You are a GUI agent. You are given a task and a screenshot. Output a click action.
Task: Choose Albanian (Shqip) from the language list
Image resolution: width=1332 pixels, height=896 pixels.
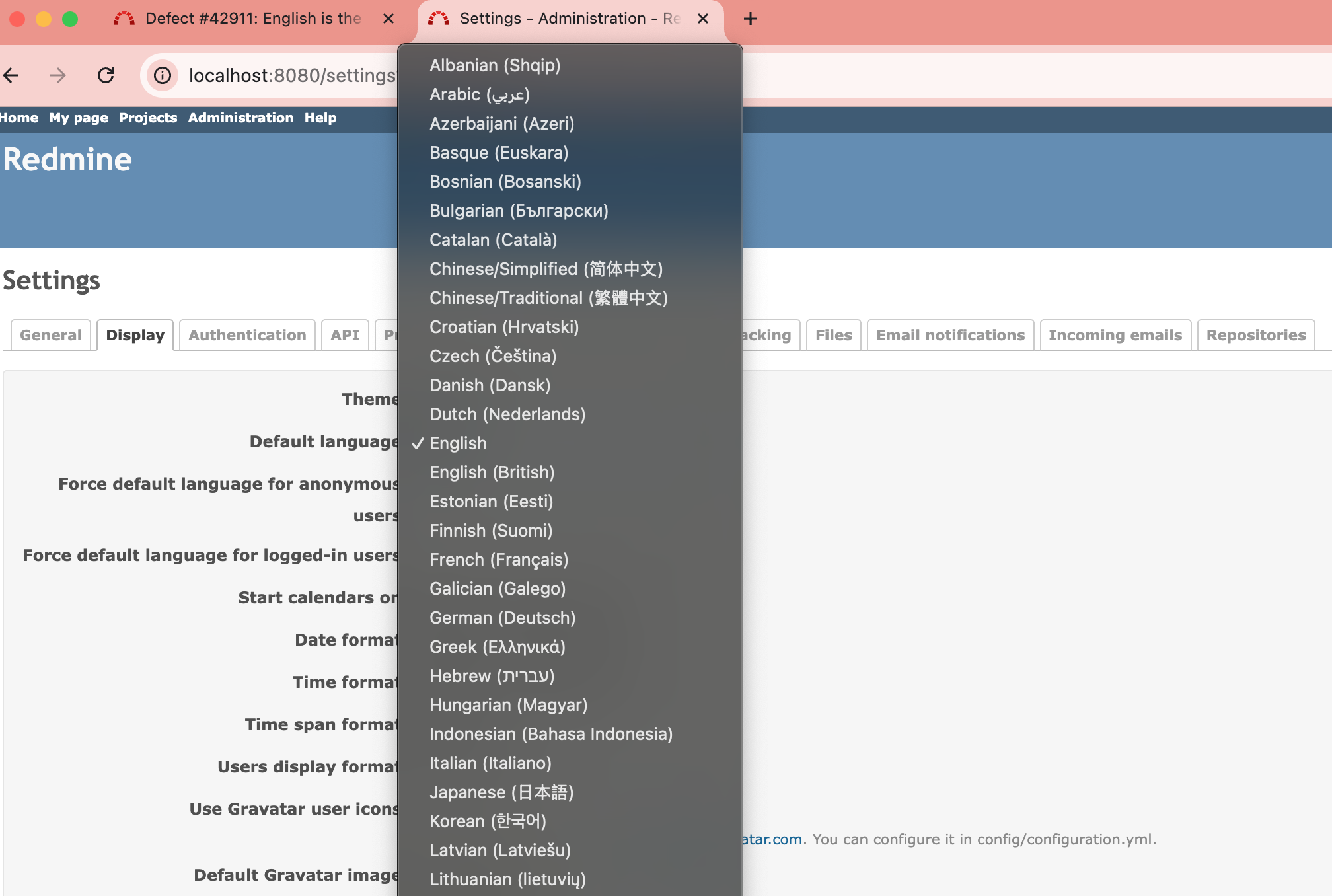coord(570,65)
